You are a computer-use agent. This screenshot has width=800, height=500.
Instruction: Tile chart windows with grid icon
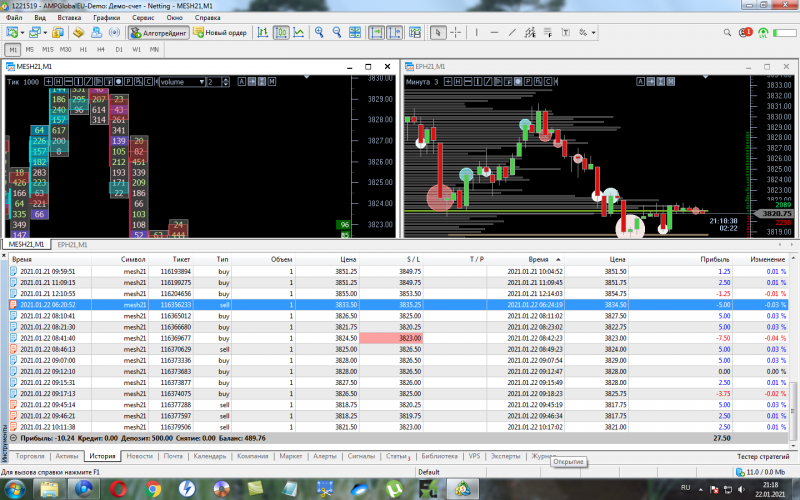tap(355, 33)
